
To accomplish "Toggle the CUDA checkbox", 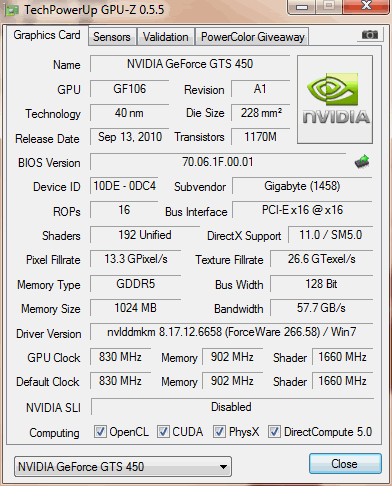I will 163,432.
